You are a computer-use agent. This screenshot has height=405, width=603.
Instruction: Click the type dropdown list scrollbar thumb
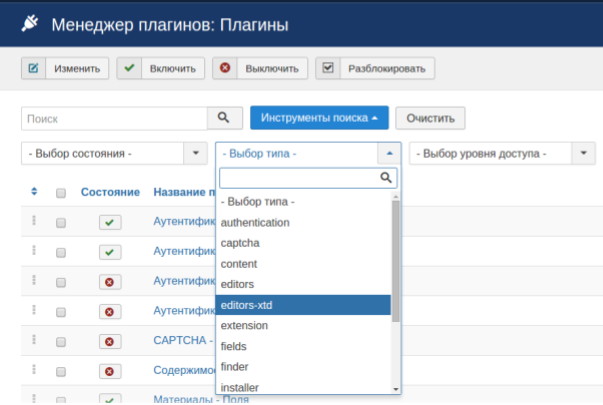pyautogui.click(x=395, y=261)
